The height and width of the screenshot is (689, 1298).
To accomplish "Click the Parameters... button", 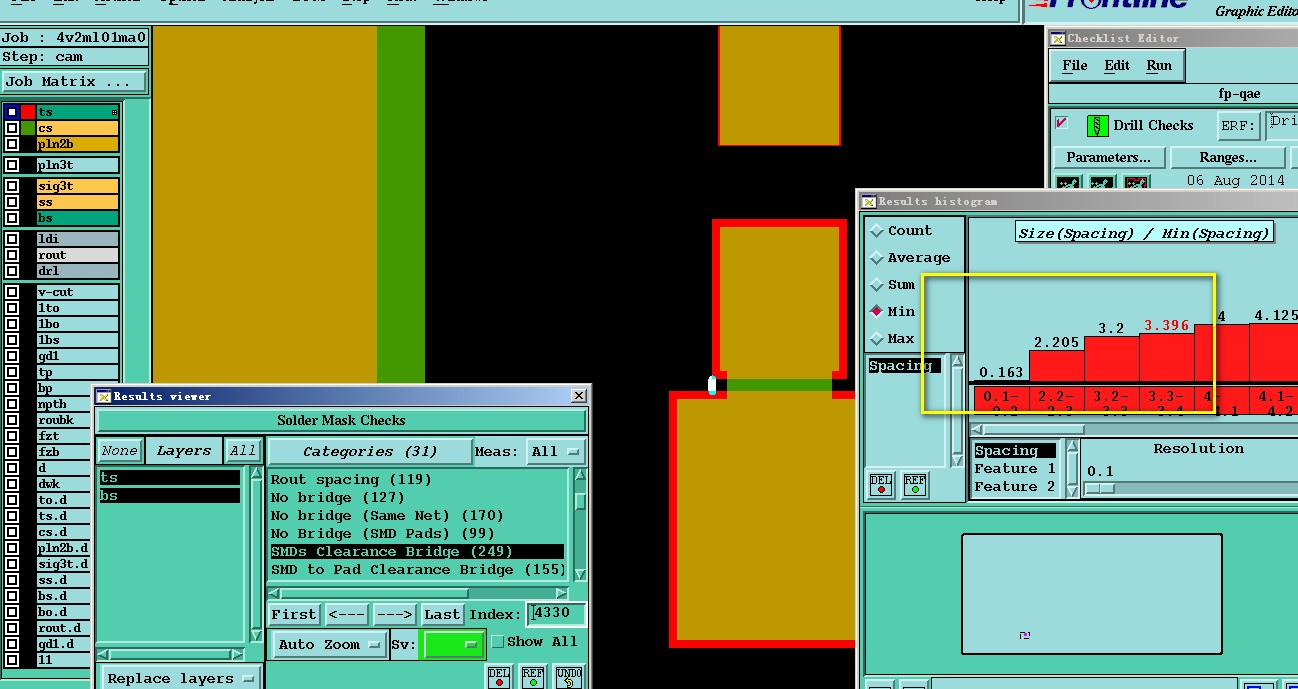I will 1108,158.
